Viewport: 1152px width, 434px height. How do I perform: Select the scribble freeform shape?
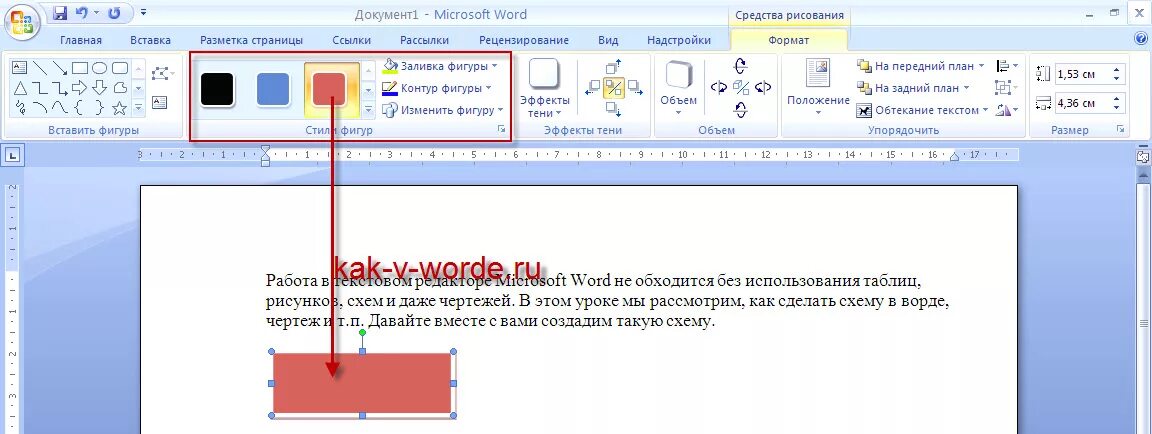pos(20,108)
